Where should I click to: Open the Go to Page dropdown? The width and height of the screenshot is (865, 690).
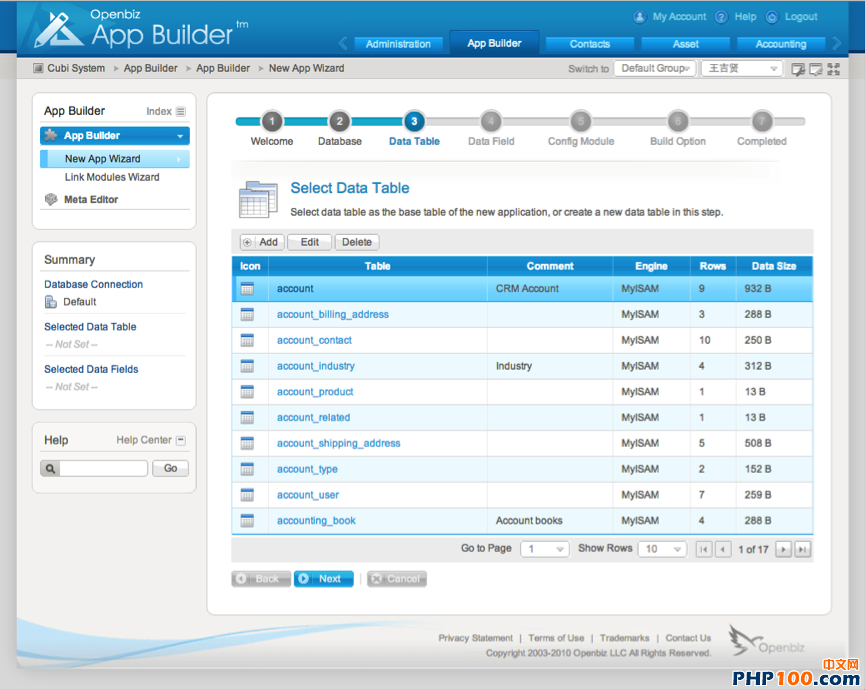pyautogui.click(x=546, y=549)
